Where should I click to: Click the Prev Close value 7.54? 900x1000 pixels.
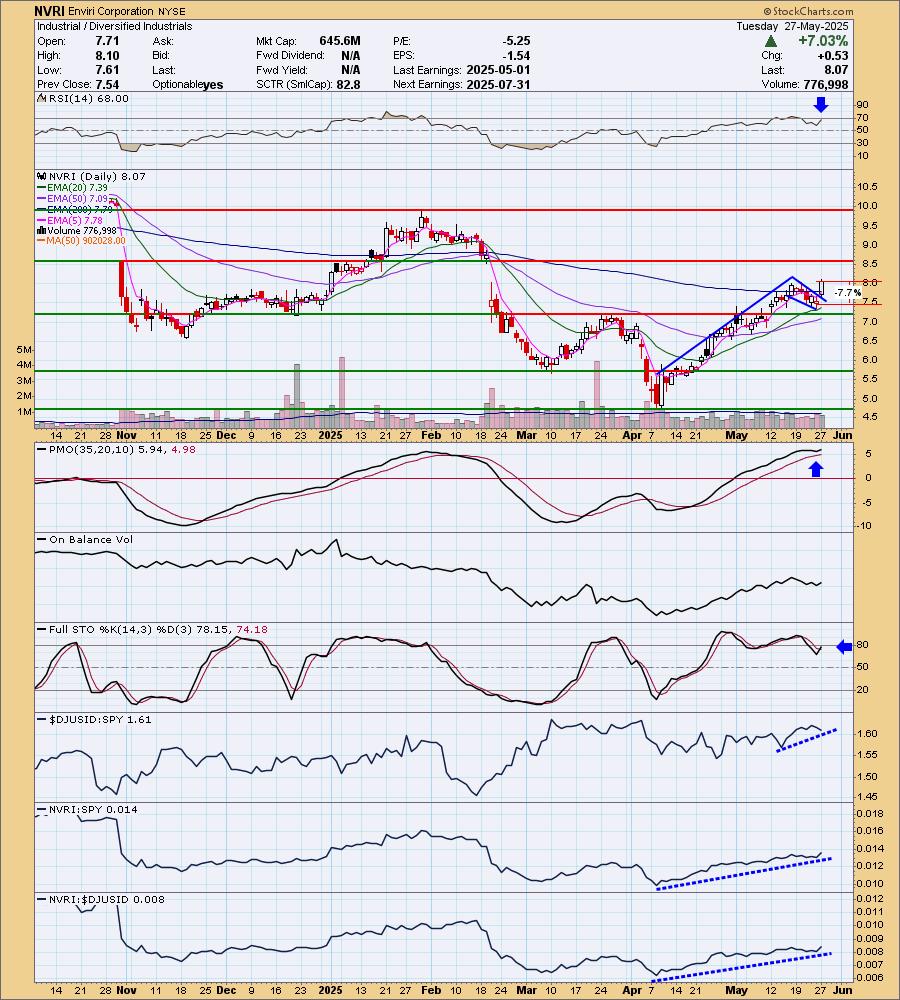(x=107, y=85)
